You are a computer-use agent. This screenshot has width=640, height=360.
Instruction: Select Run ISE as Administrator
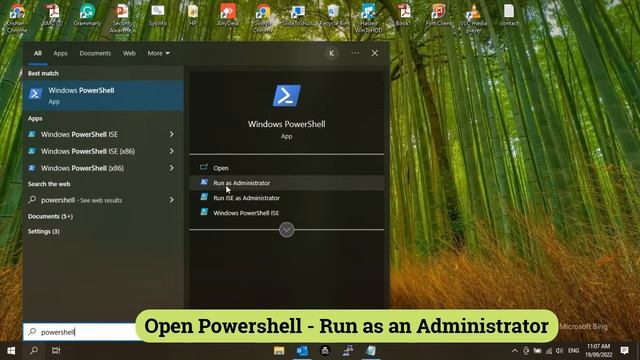pyautogui.click(x=286, y=198)
